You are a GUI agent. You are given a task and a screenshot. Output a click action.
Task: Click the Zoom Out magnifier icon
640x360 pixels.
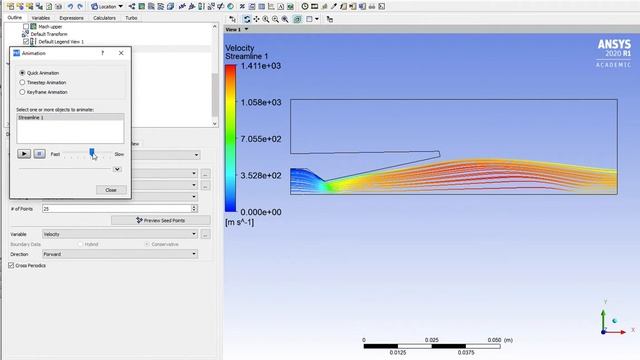(276, 19)
